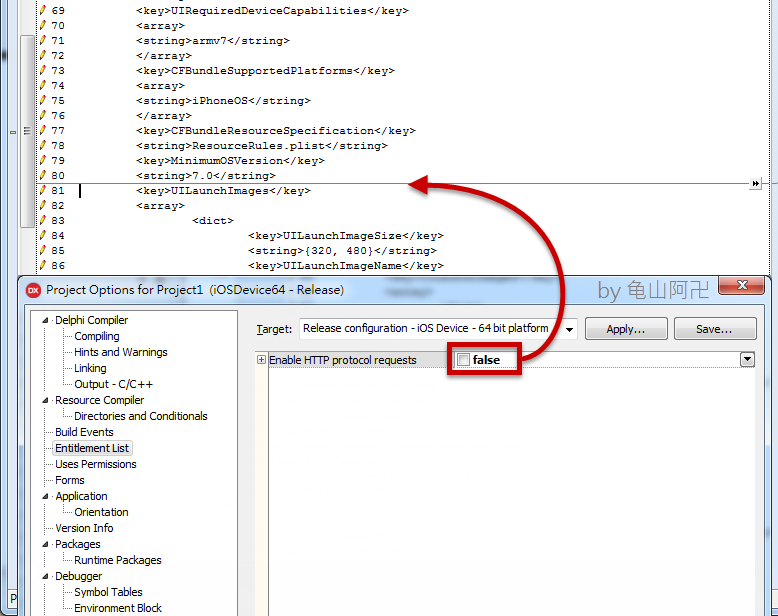Screen dimensions: 778x616
Task: Collapse the Packages tree node
Action: (x=45, y=545)
